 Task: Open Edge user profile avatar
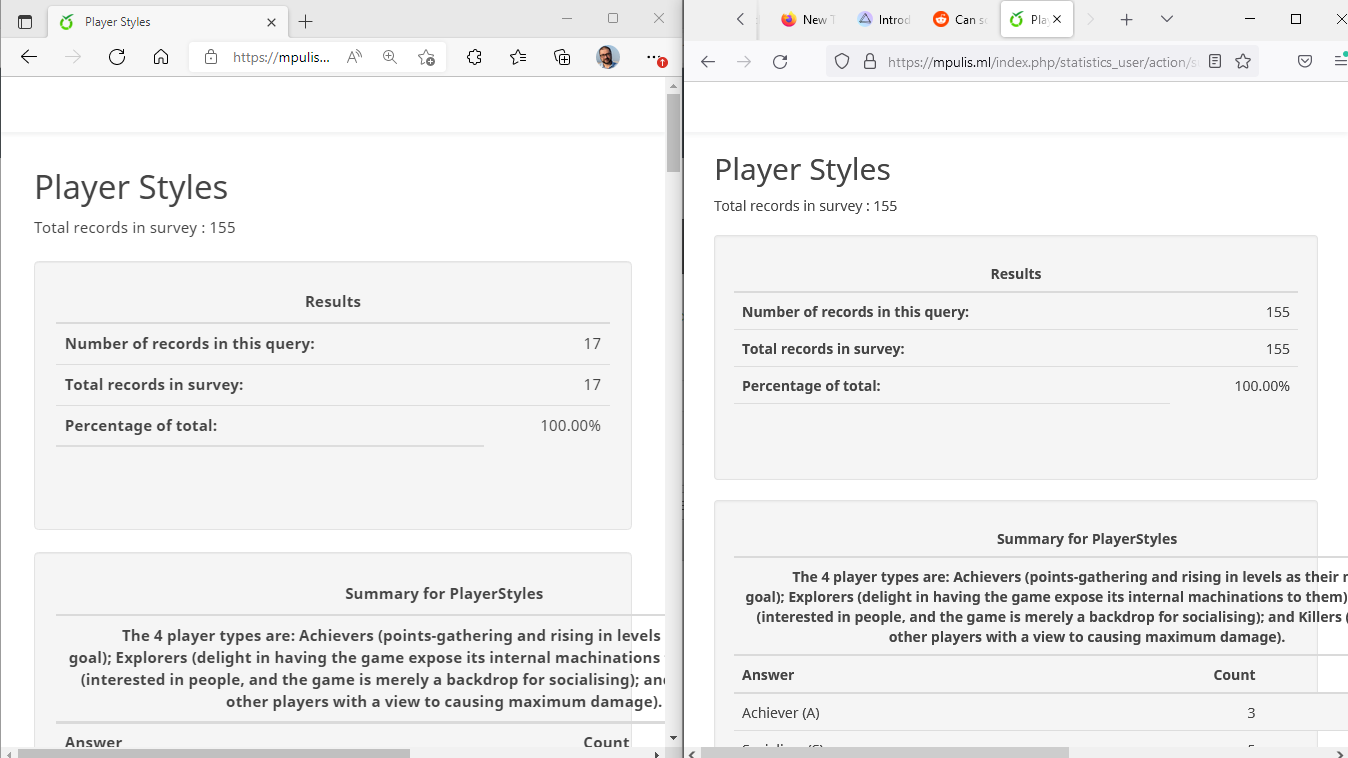[x=607, y=57]
